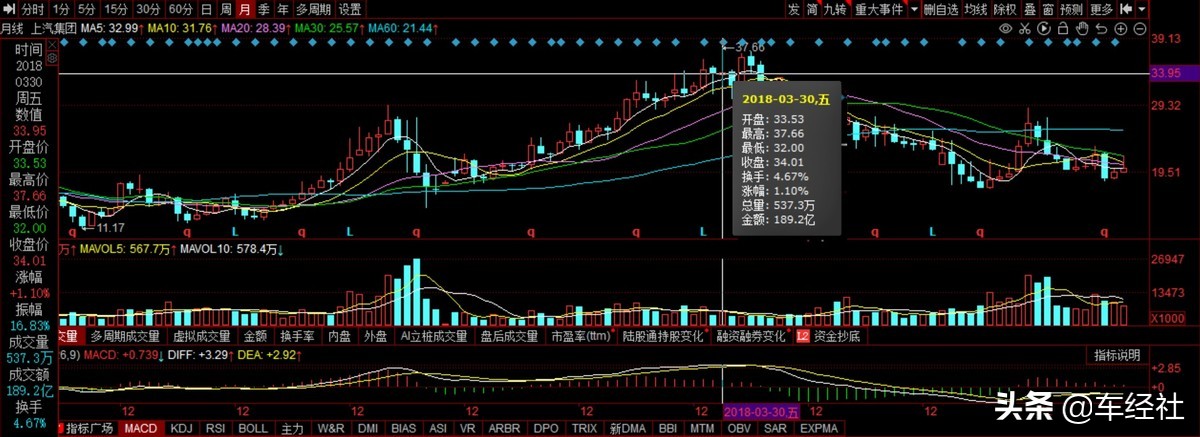The width and height of the screenshot is (1200, 437).
Task: Select the 60分 period
Action: [x=180, y=10]
